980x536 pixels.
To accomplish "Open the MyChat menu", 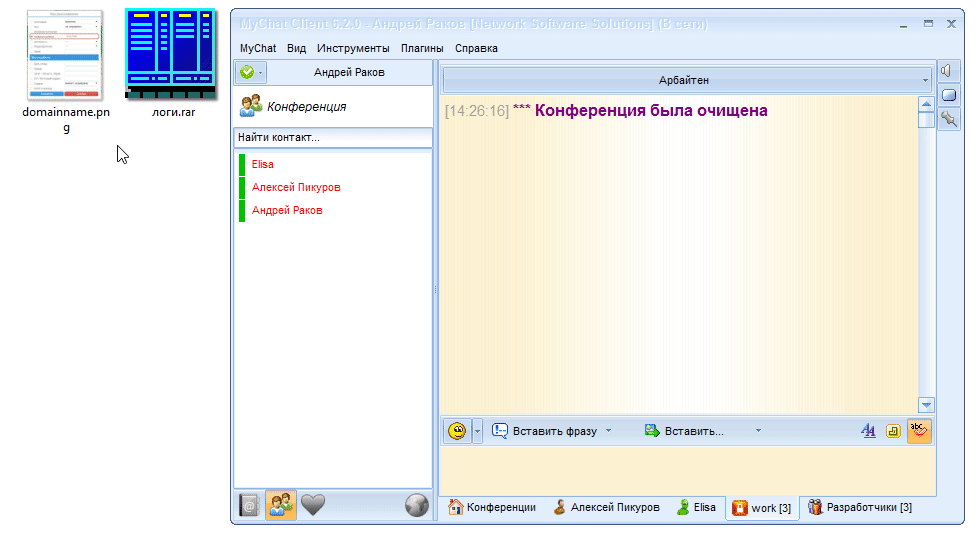I will tap(258, 48).
